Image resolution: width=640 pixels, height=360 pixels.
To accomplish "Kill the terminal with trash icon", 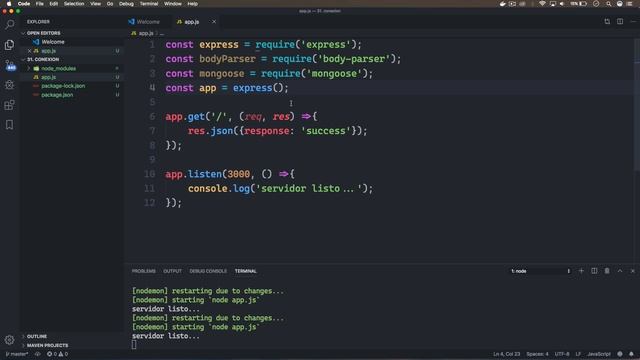I will tap(607, 271).
